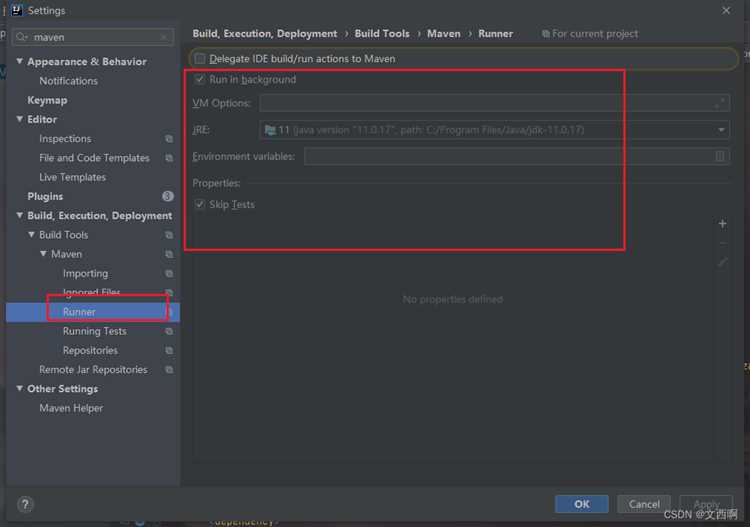Collapse Appearance & Behavior section arrow
Viewport: 750px width, 527px height.
coord(20,61)
